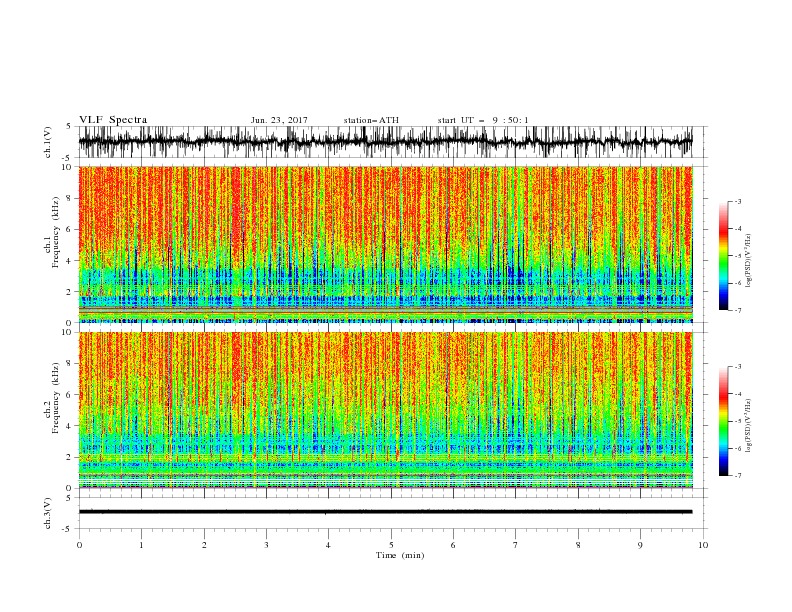Screen dimensions: 792x612
Task: Click the upper PSD color bar beside ch.1
Action: click(723, 256)
